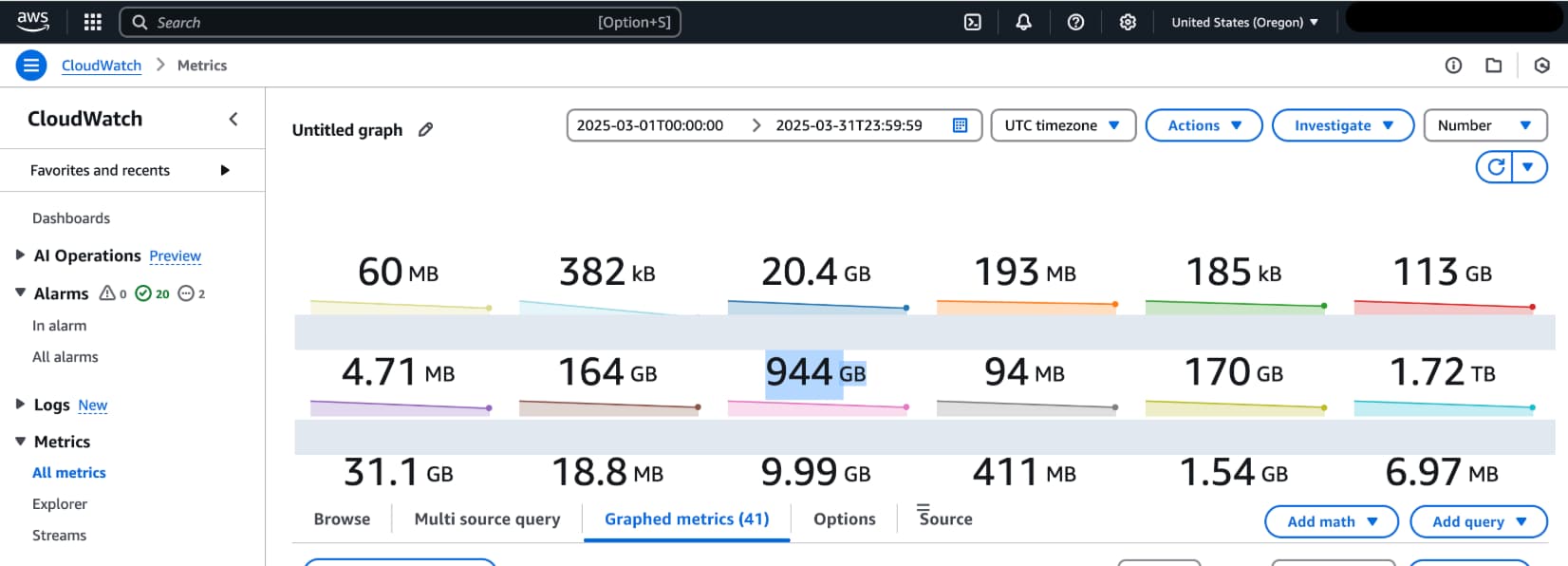Screen dimensions: 1568x566
Task: Open the settings gear in top bar
Action: pyautogui.click(x=1128, y=22)
